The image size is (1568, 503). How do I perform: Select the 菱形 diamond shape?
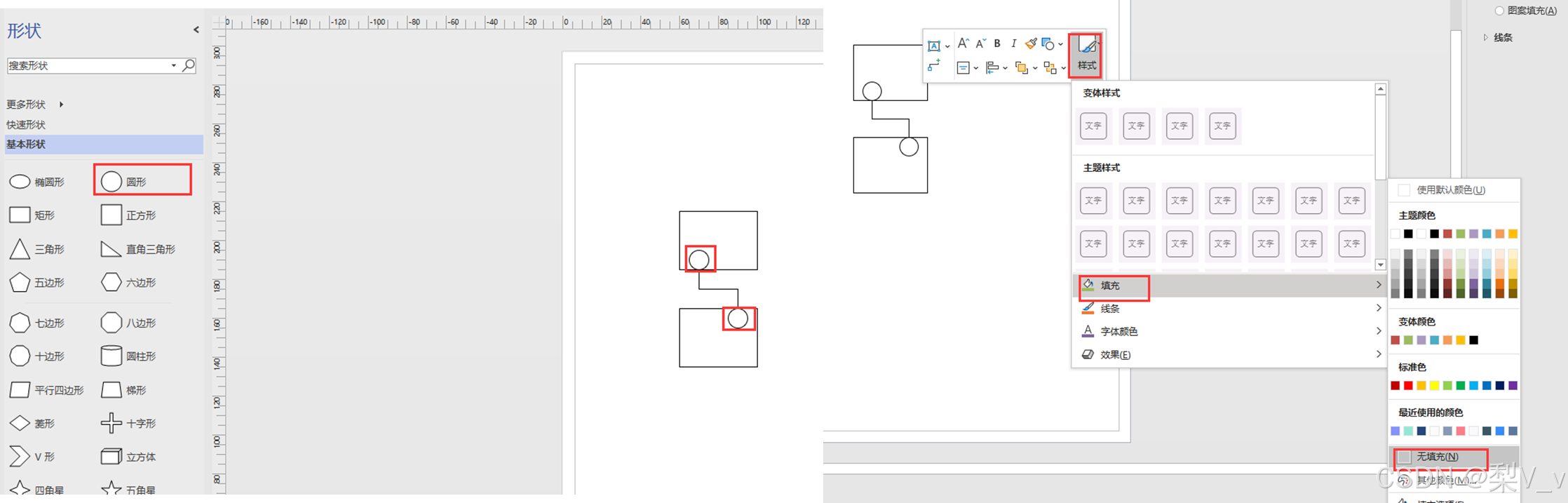[32, 423]
